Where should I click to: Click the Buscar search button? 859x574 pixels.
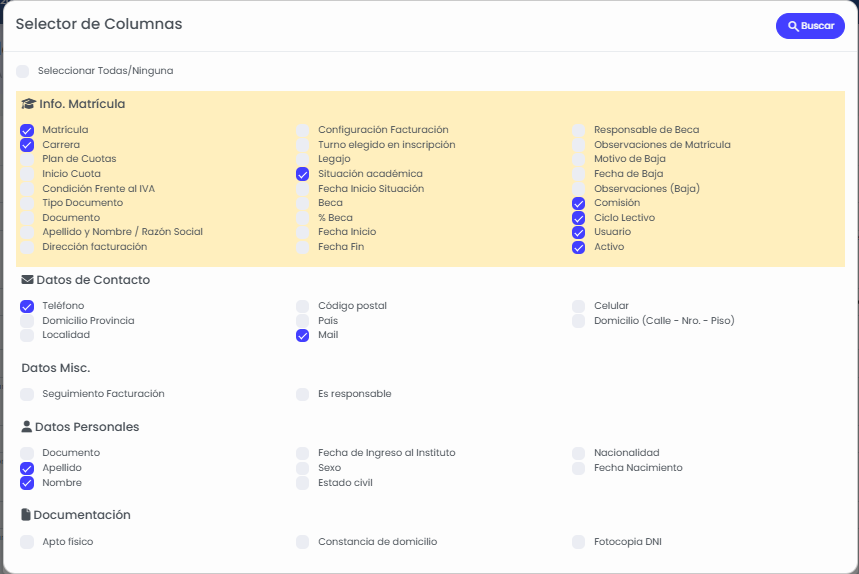point(810,26)
